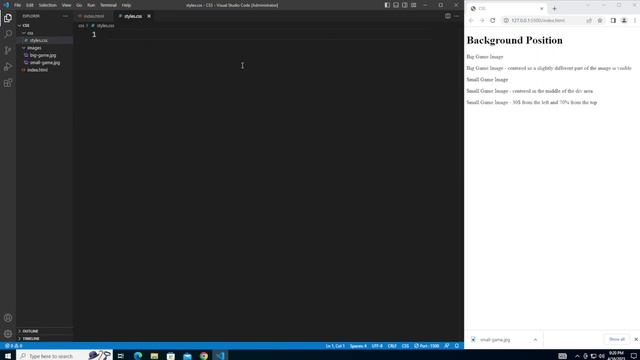The image size is (640, 360).
Task: Click the Ln 1, Col 1 cursor position status item
Action: point(335,346)
